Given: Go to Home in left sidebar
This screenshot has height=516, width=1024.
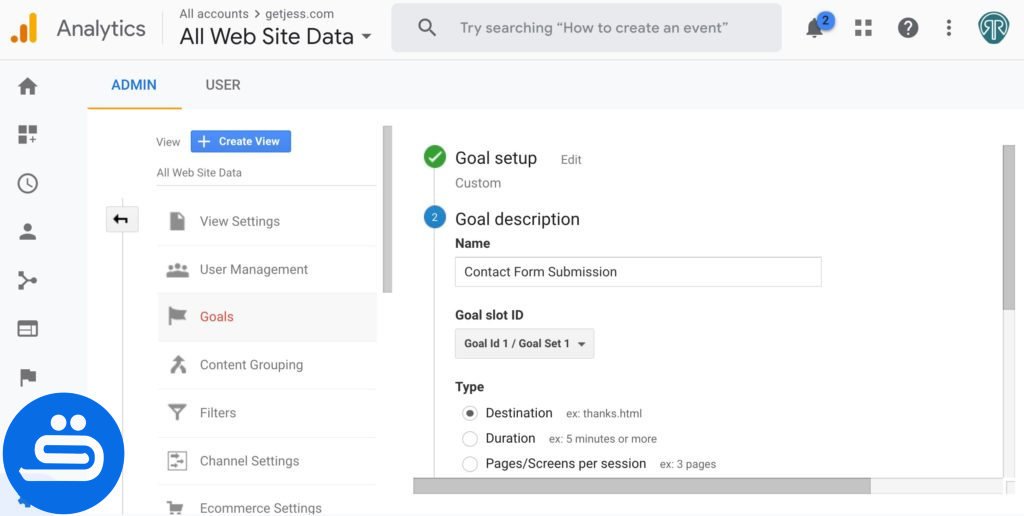Looking at the screenshot, I should (27, 86).
